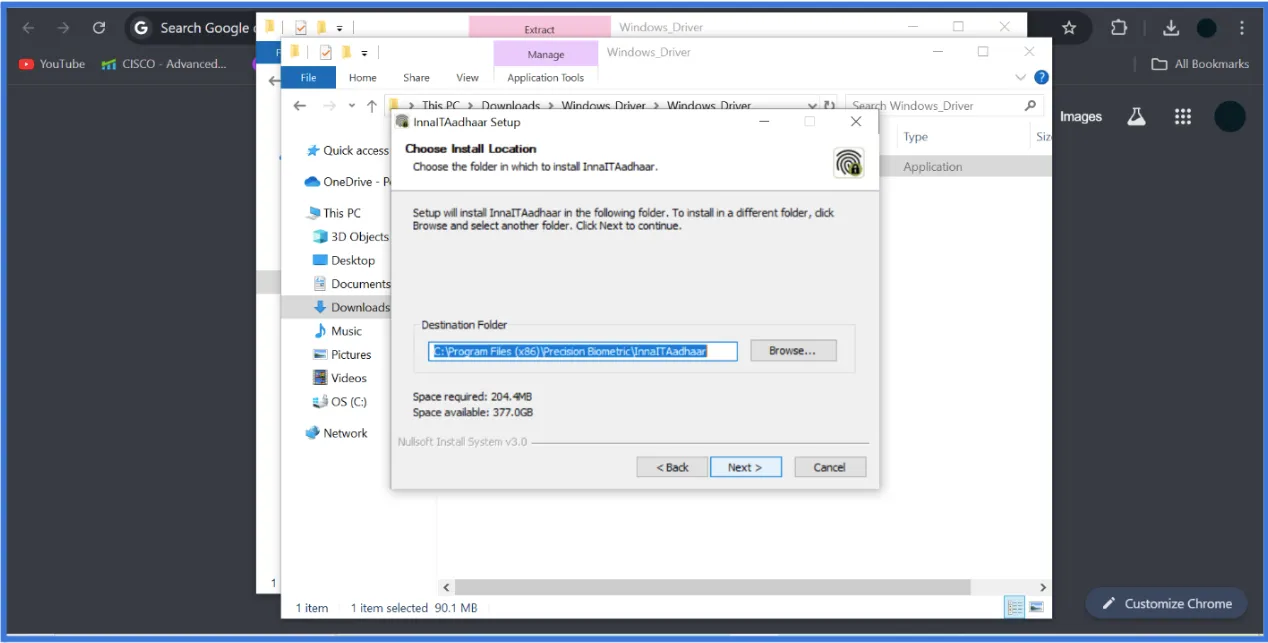Switch to Details view icon in Explorer status bar
This screenshot has width=1268, height=643.
[1015, 607]
